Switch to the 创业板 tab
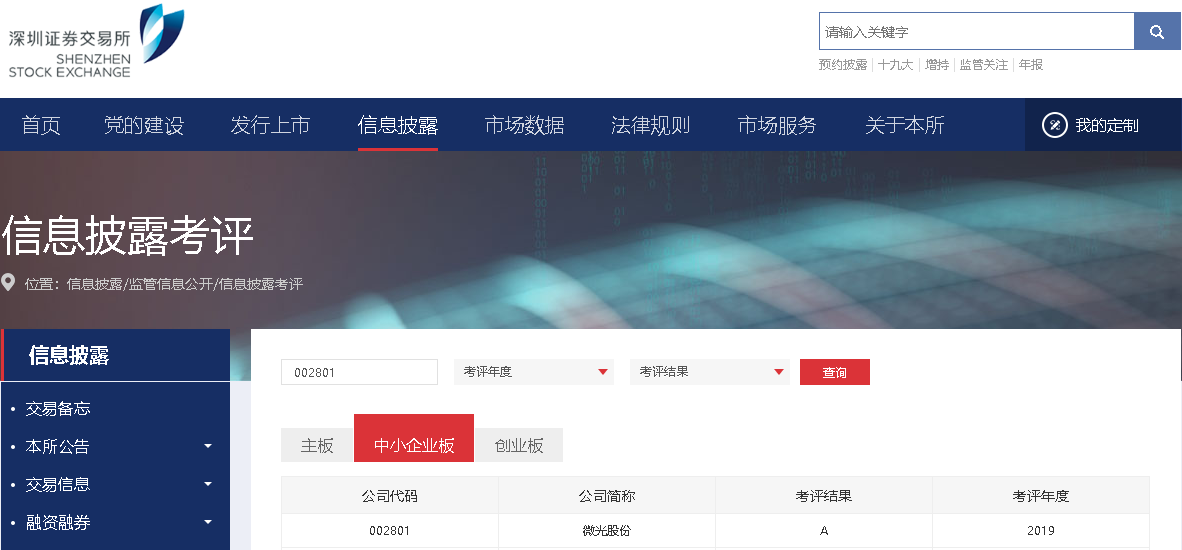 (x=519, y=445)
